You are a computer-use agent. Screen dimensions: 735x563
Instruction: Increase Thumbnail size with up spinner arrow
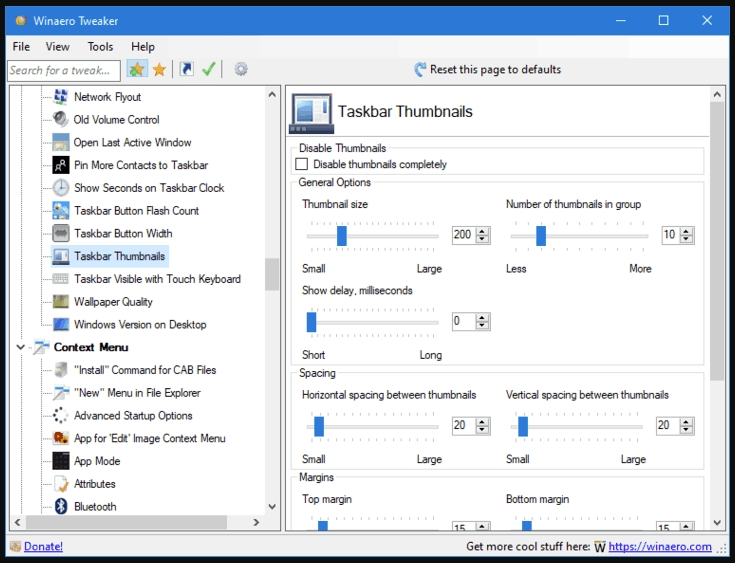point(483,231)
